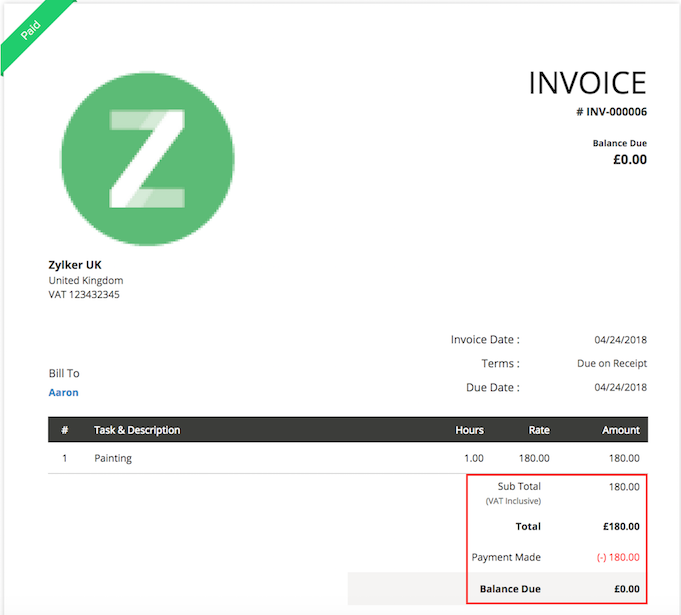
Task: Click the United Kingdom address line
Action: click(86, 280)
